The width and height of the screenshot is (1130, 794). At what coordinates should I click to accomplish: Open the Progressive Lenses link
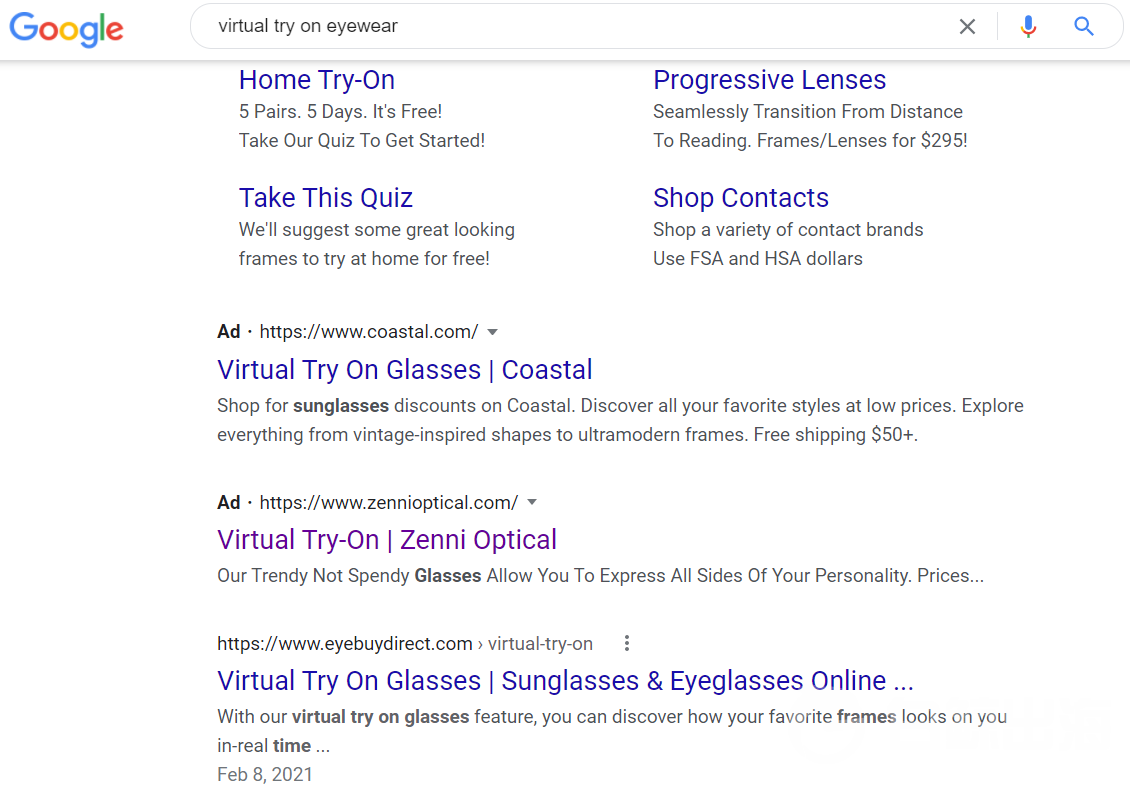pos(769,80)
